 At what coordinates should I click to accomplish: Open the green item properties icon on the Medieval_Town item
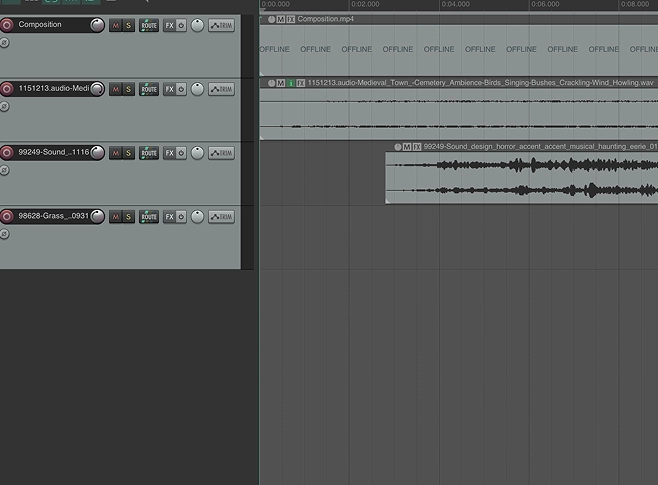[291, 83]
